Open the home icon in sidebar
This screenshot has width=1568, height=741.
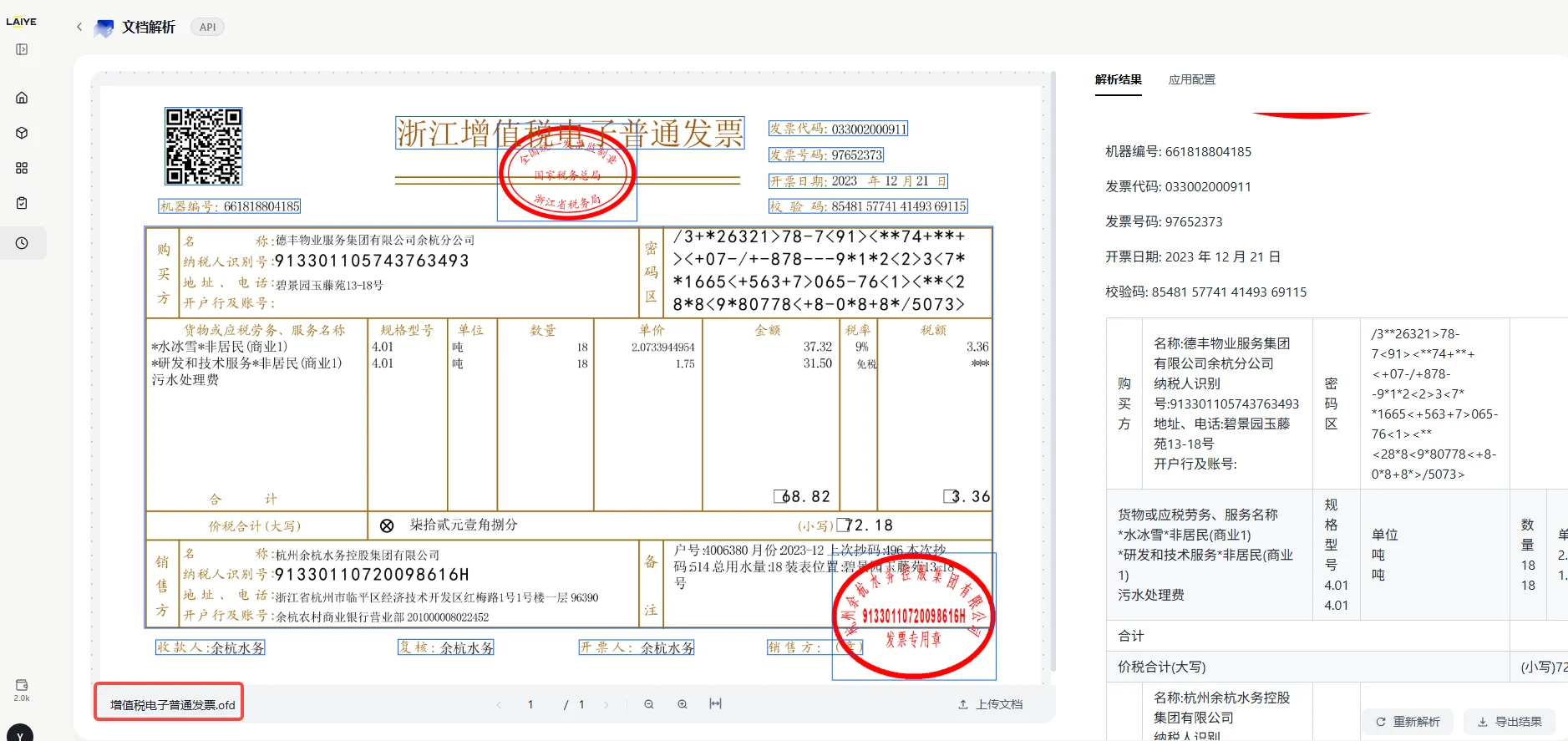tap(22, 98)
